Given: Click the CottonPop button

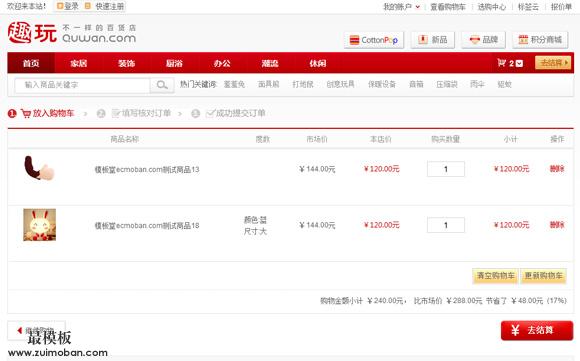Looking at the screenshot, I should (x=374, y=40).
